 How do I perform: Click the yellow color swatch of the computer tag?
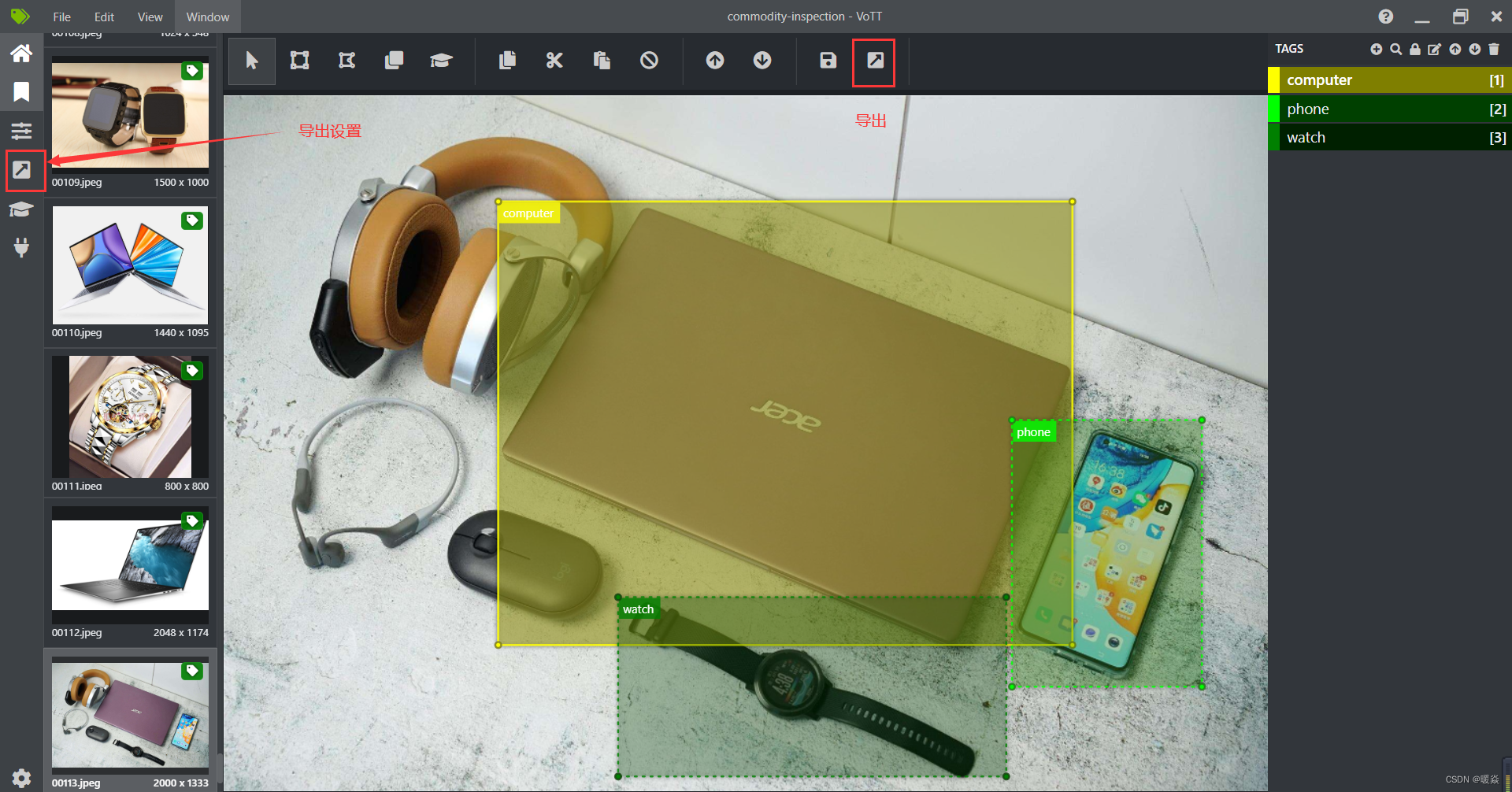(1273, 80)
